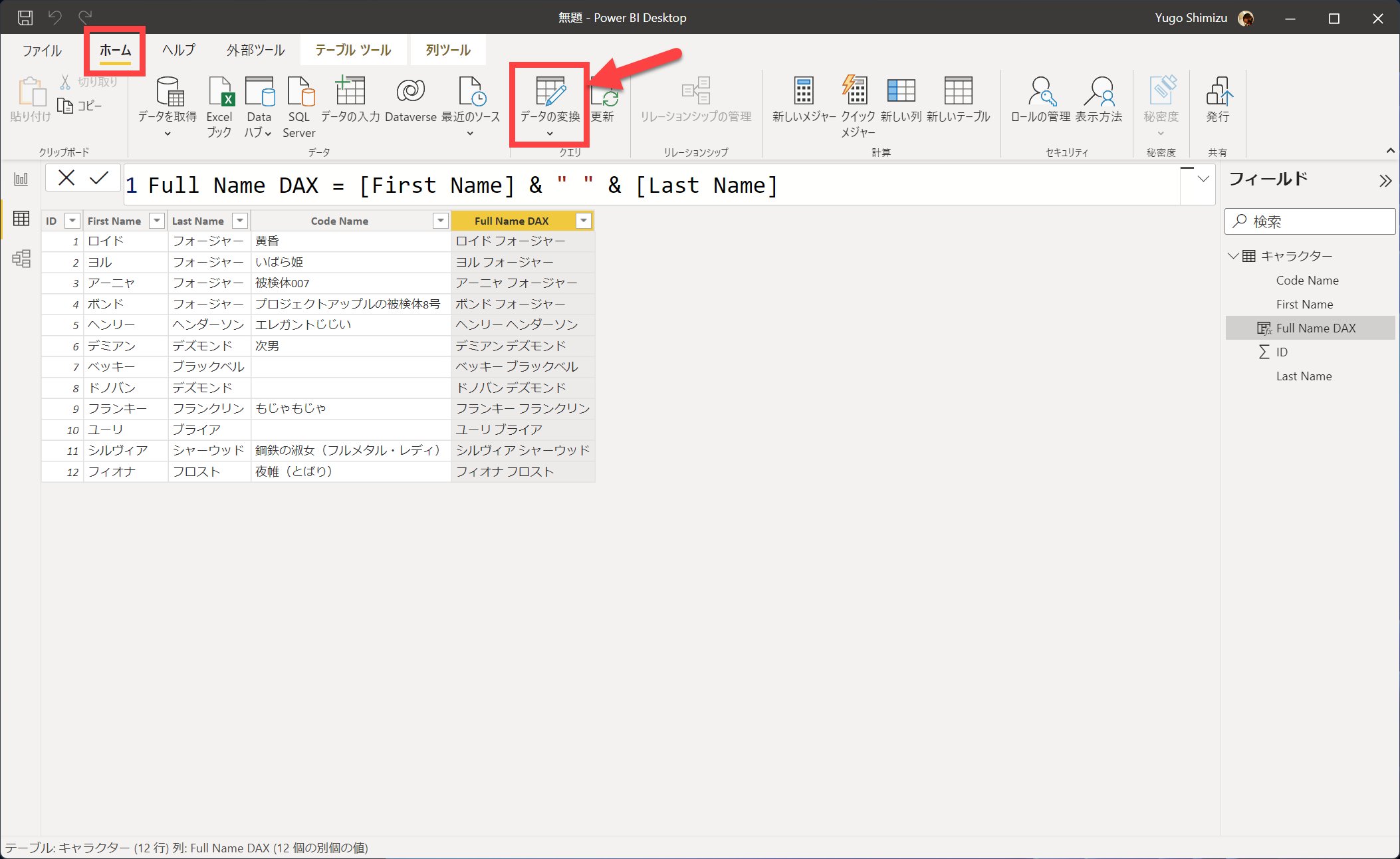The width and height of the screenshot is (1400, 859).
Task: Commit the formula with the checkmark
Action: pos(99,178)
